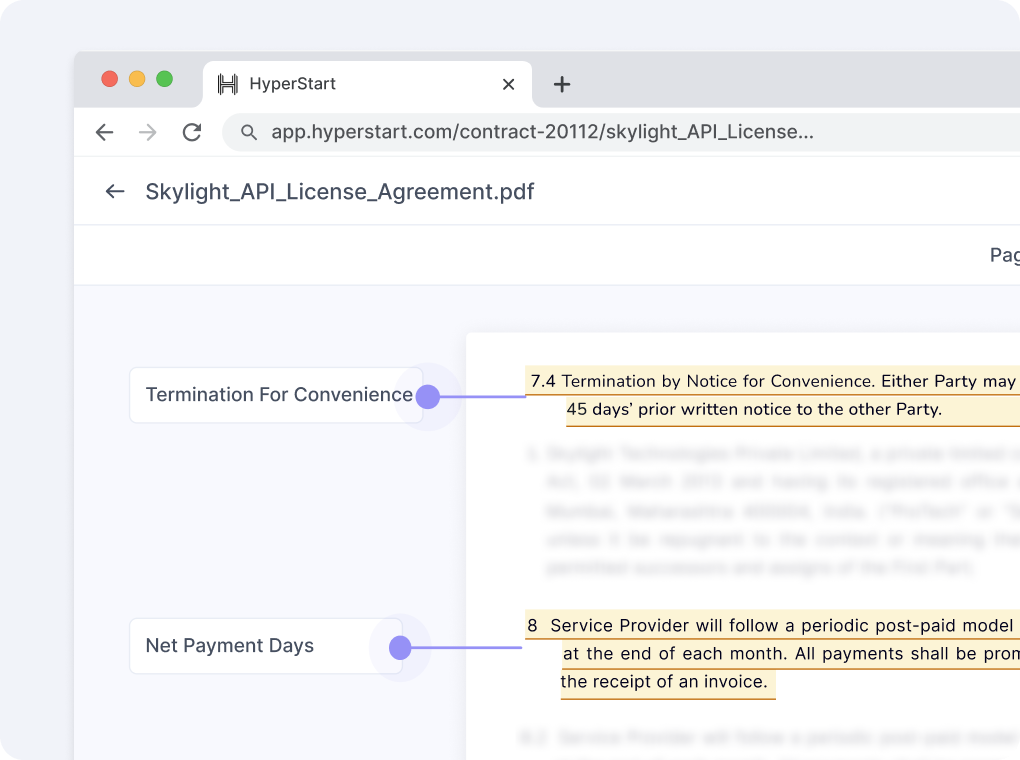Select the Termination For Convenience field label
This screenshot has height=760, width=1020.
coord(278,395)
